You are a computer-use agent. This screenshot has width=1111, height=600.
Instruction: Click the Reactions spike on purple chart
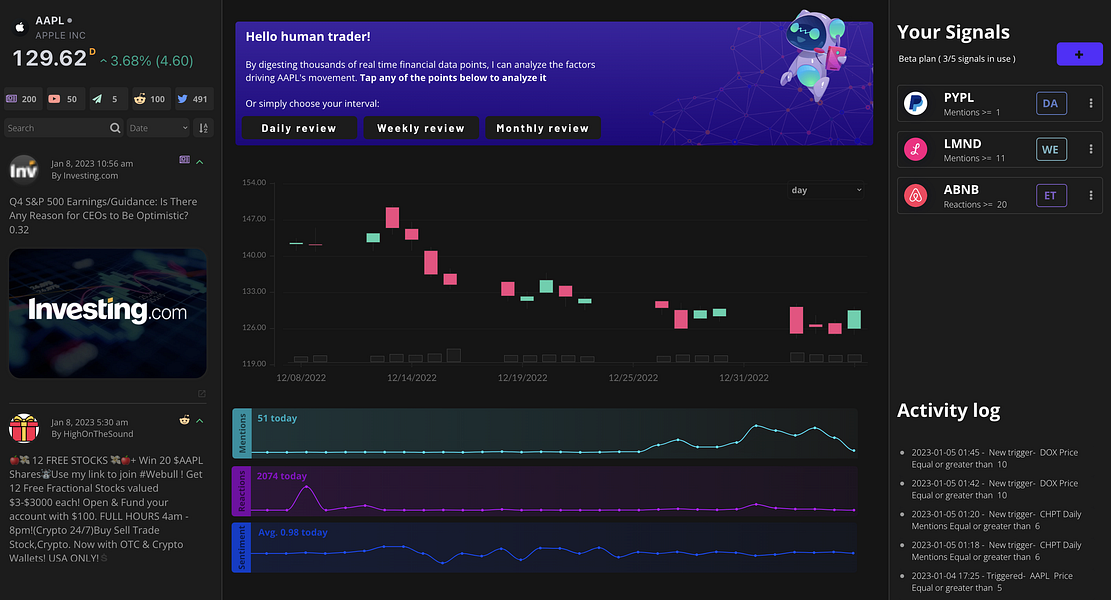(306, 487)
